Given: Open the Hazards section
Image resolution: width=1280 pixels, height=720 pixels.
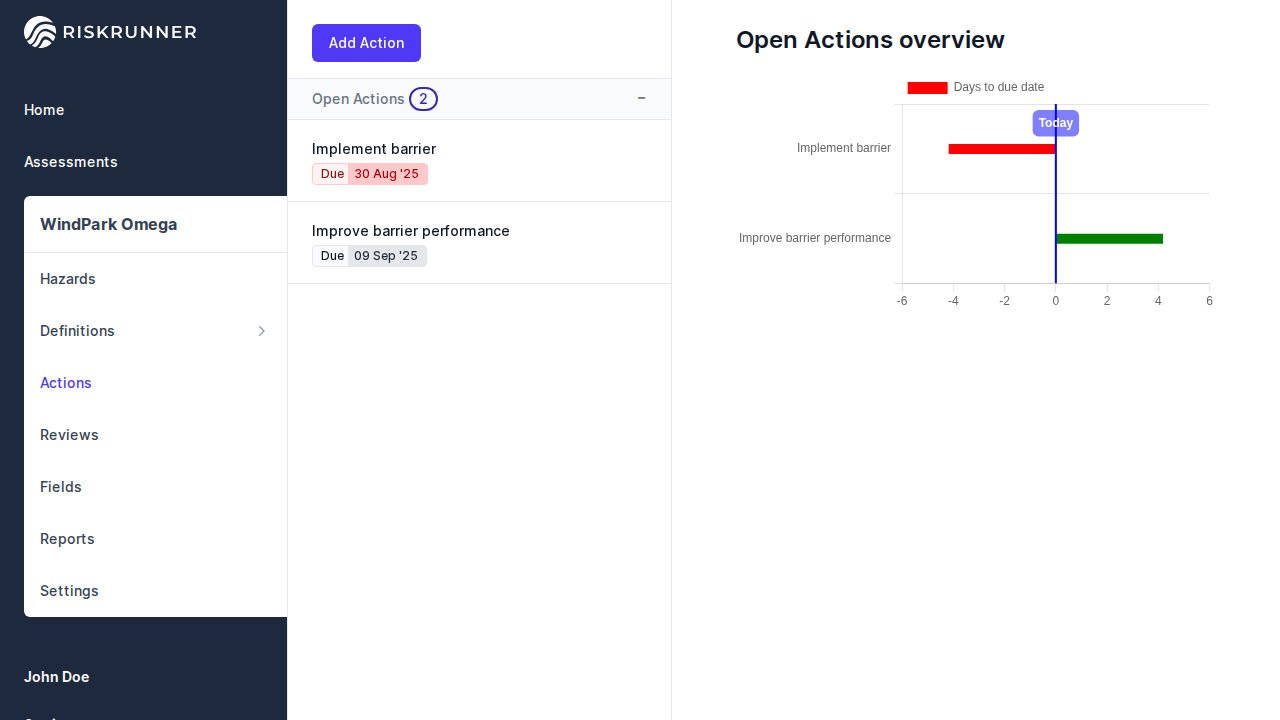Looking at the screenshot, I should (68, 279).
